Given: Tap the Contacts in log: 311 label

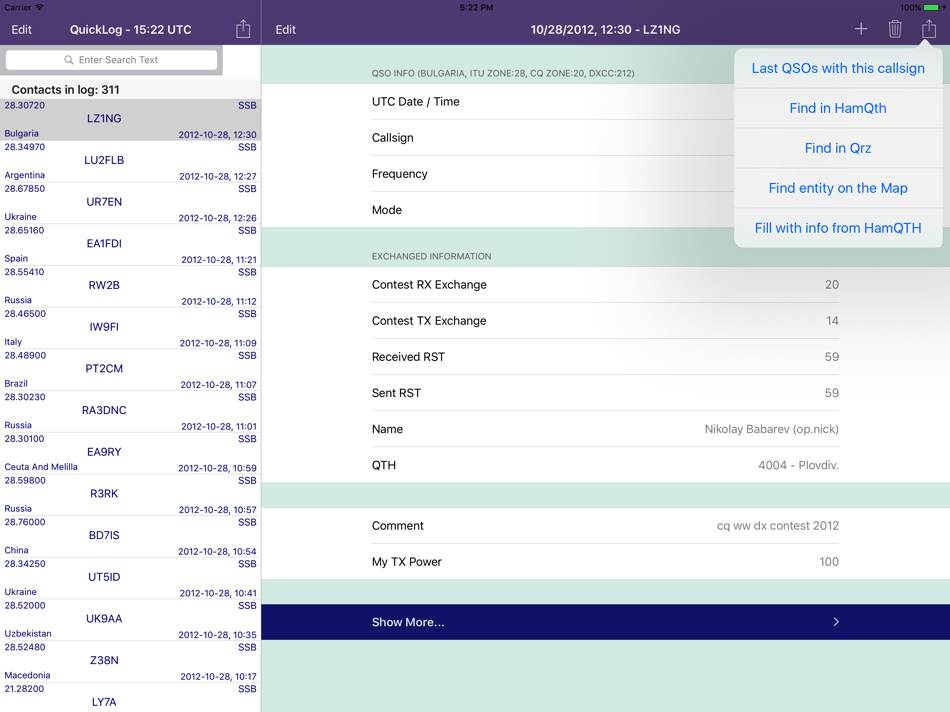Looking at the screenshot, I should 65,90.
